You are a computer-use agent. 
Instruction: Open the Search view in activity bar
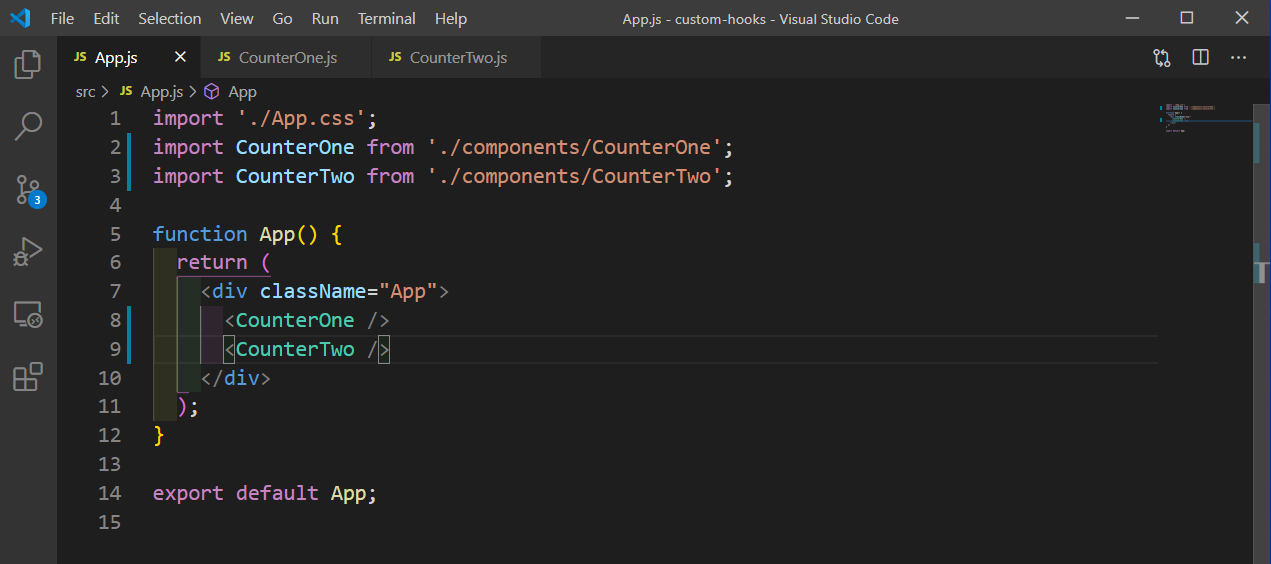[x=28, y=127]
